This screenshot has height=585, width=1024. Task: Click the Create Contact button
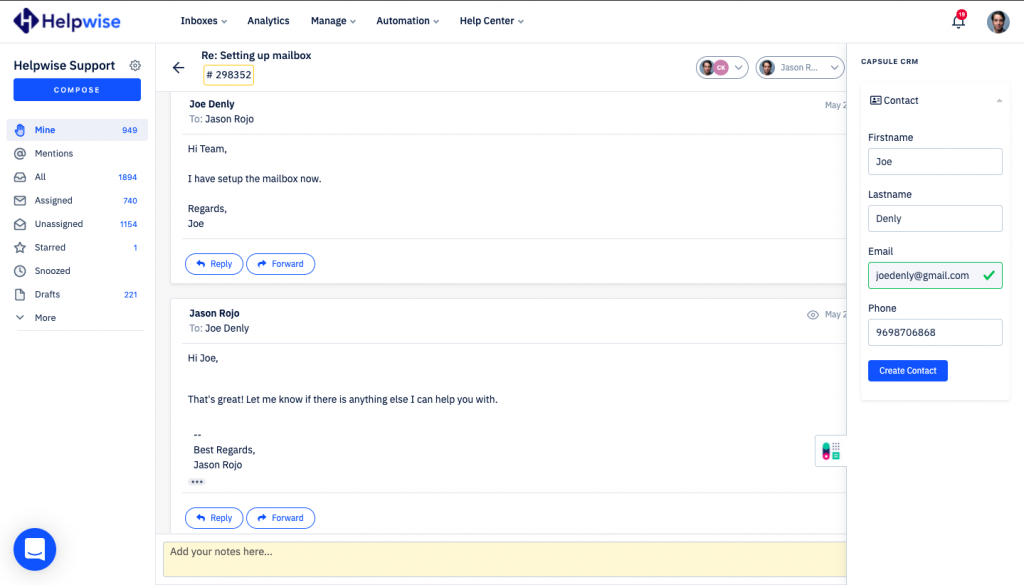[907, 371]
